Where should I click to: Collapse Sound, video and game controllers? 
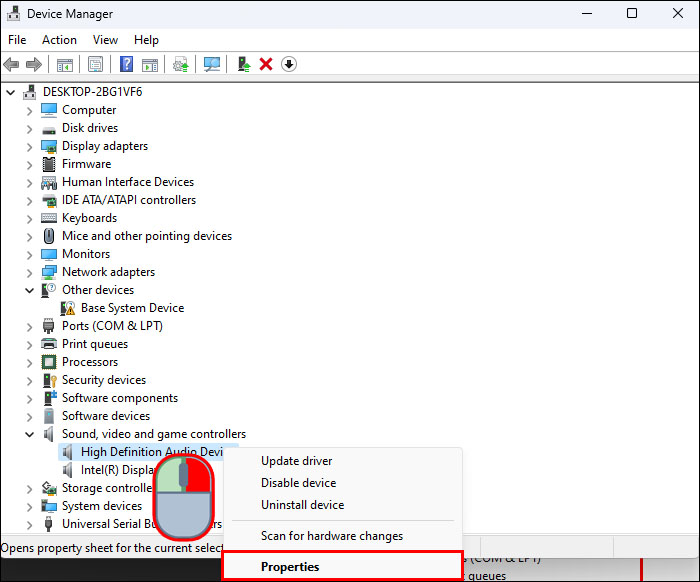click(x=29, y=434)
